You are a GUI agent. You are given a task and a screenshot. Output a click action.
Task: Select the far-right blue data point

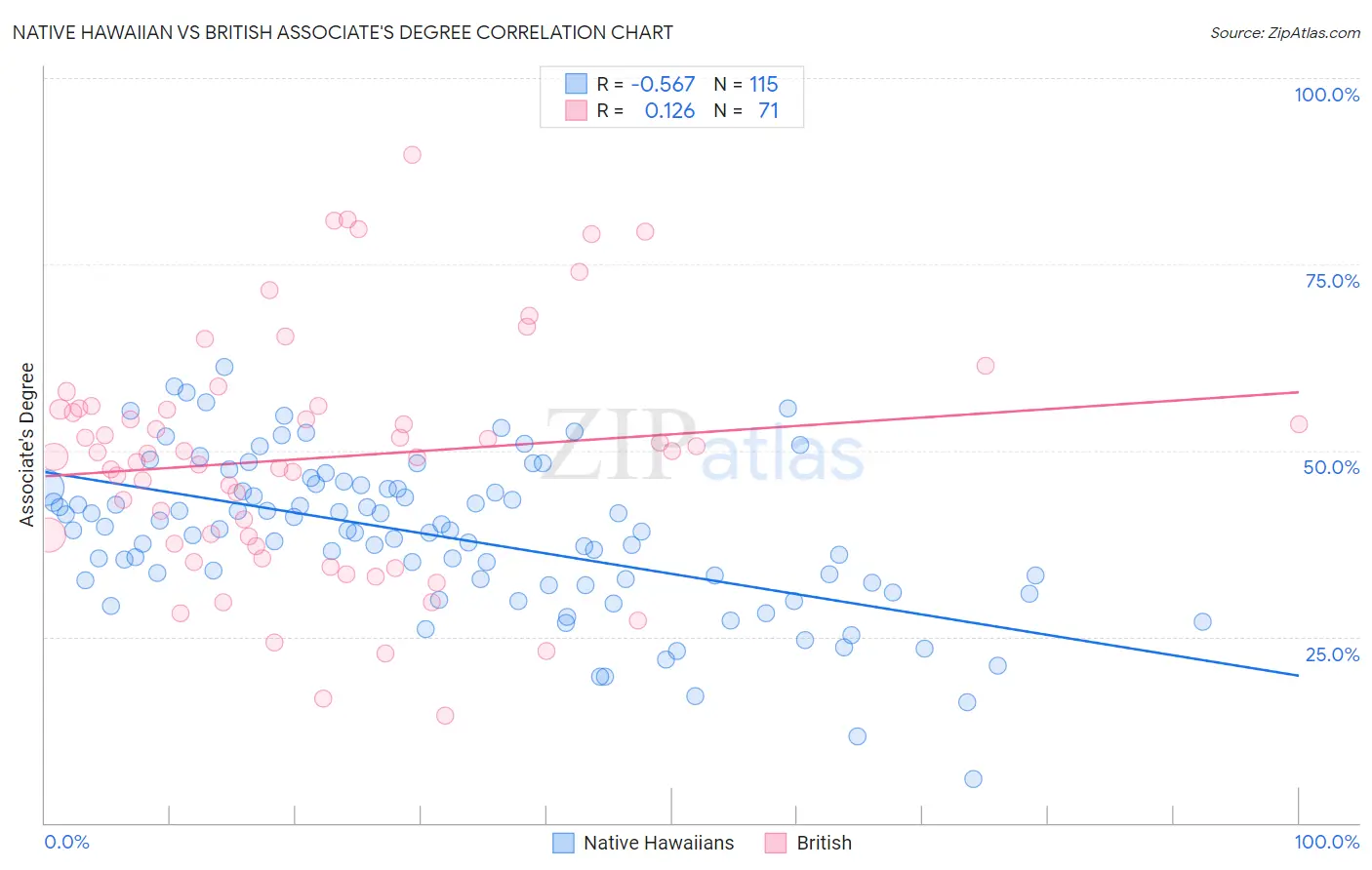tap(1202, 621)
